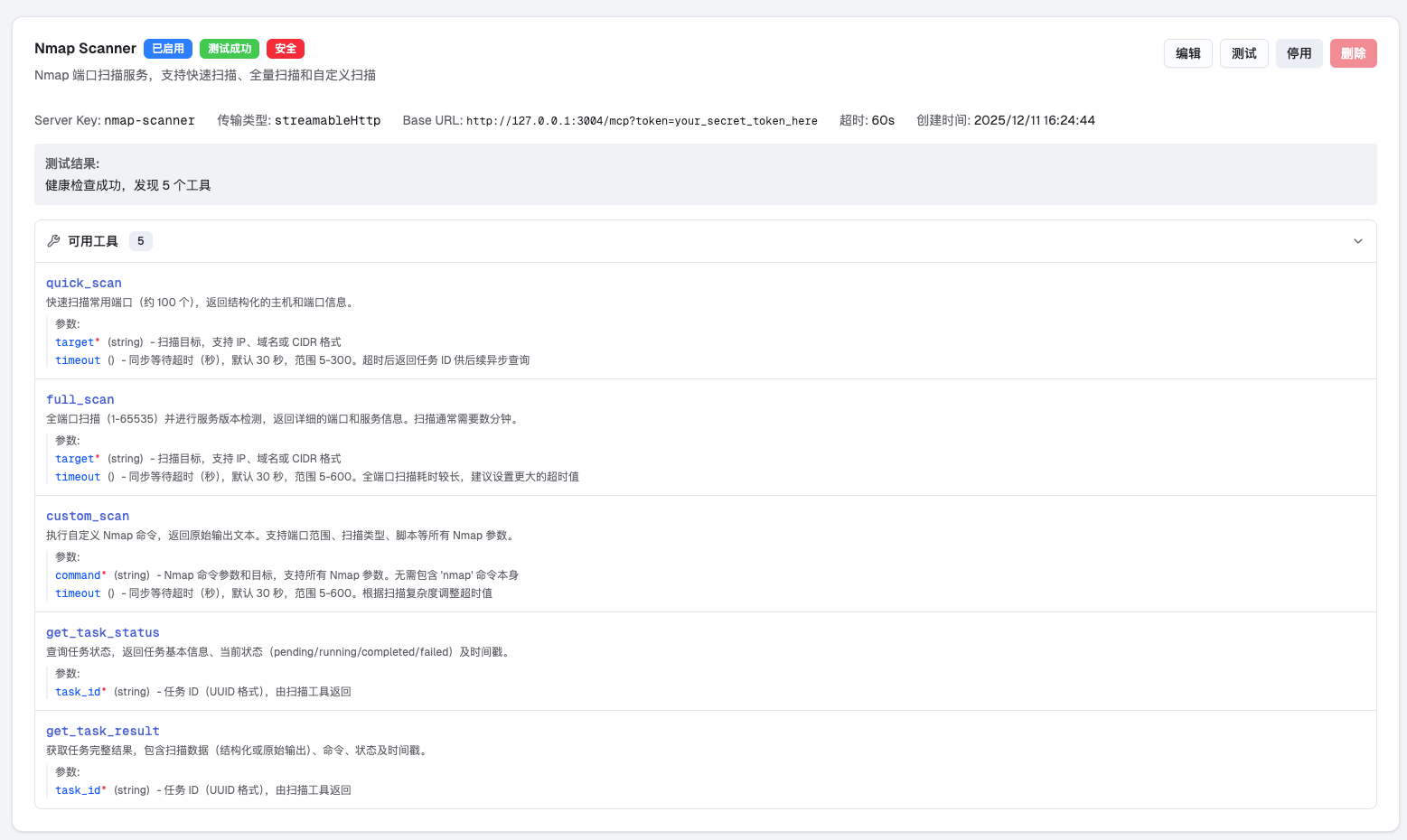The width and height of the screenshot is (1407, 840).
Task: Open the get_task_result tool entry
Action: [x=102, y=731]
